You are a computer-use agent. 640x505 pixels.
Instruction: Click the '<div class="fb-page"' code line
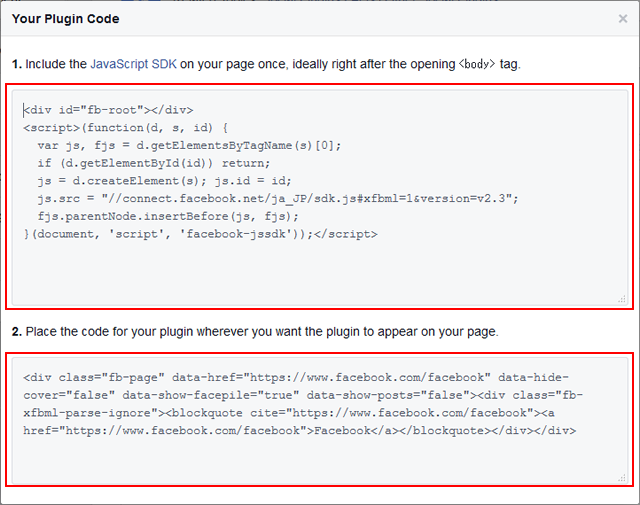pos(296,378)
